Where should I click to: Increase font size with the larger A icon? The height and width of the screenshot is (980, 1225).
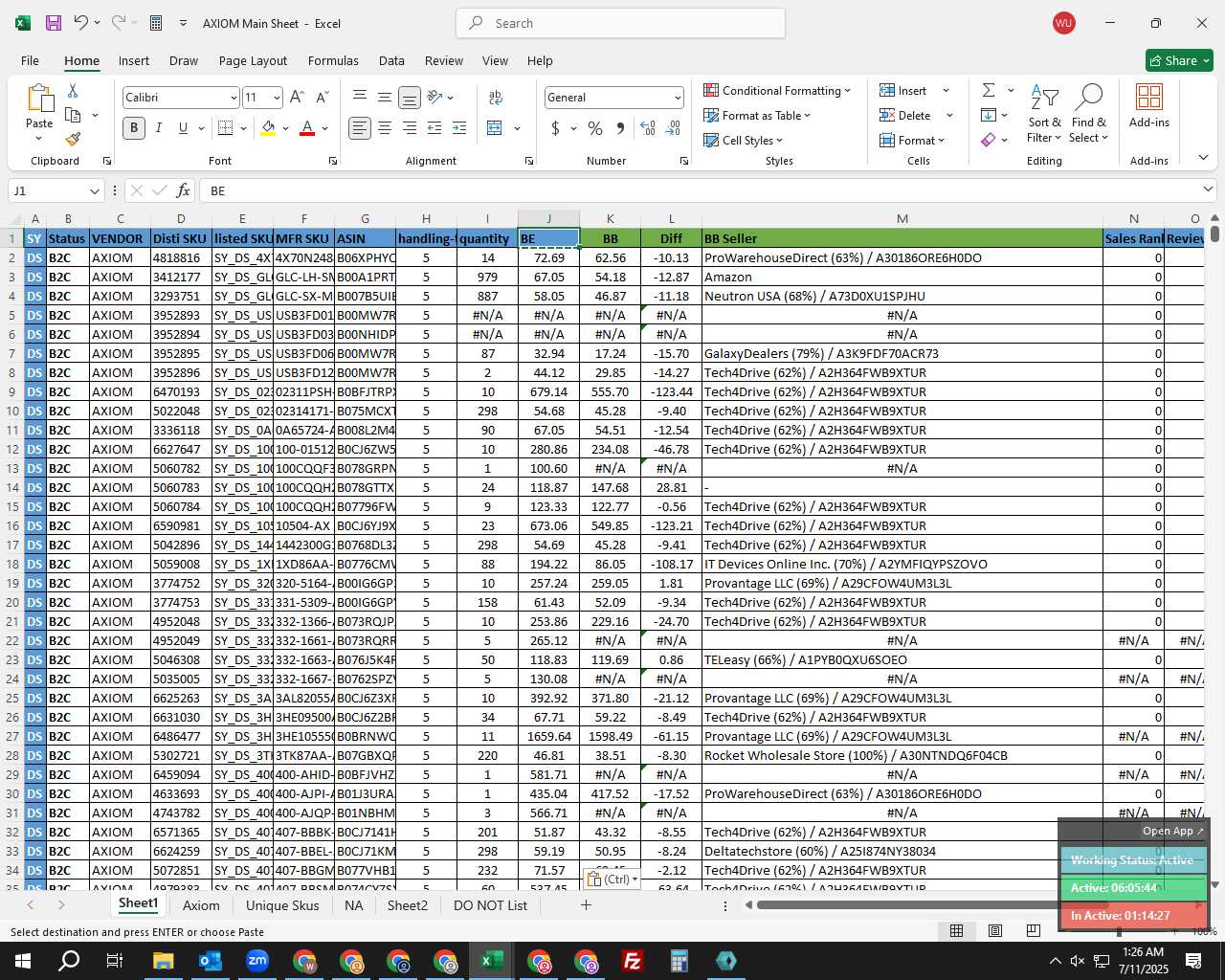tap(297, 97)
